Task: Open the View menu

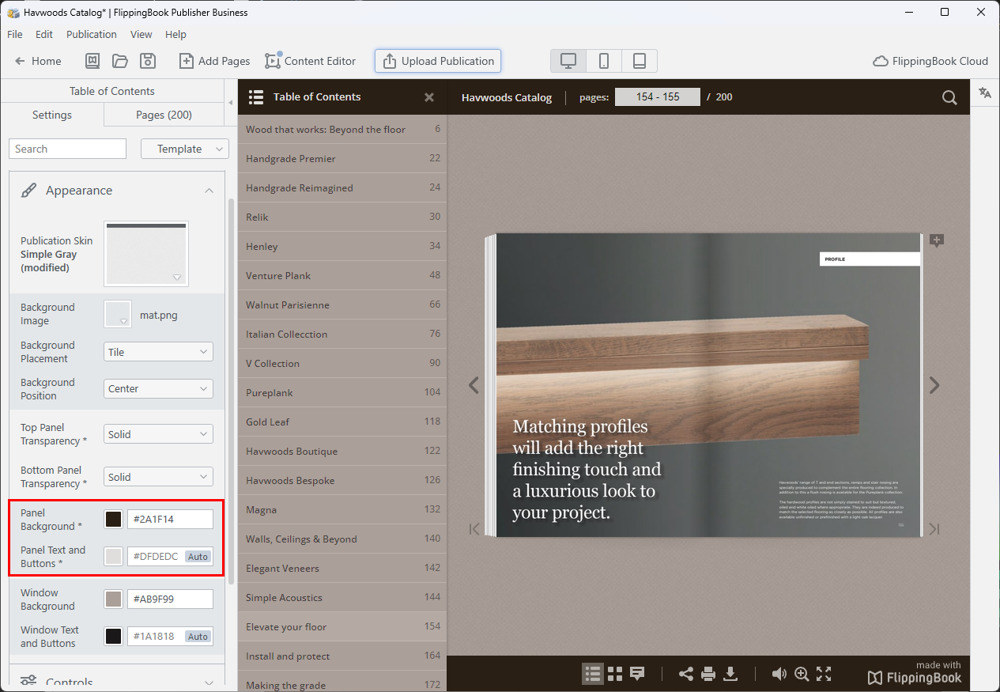Action: [x=141, y=34]
